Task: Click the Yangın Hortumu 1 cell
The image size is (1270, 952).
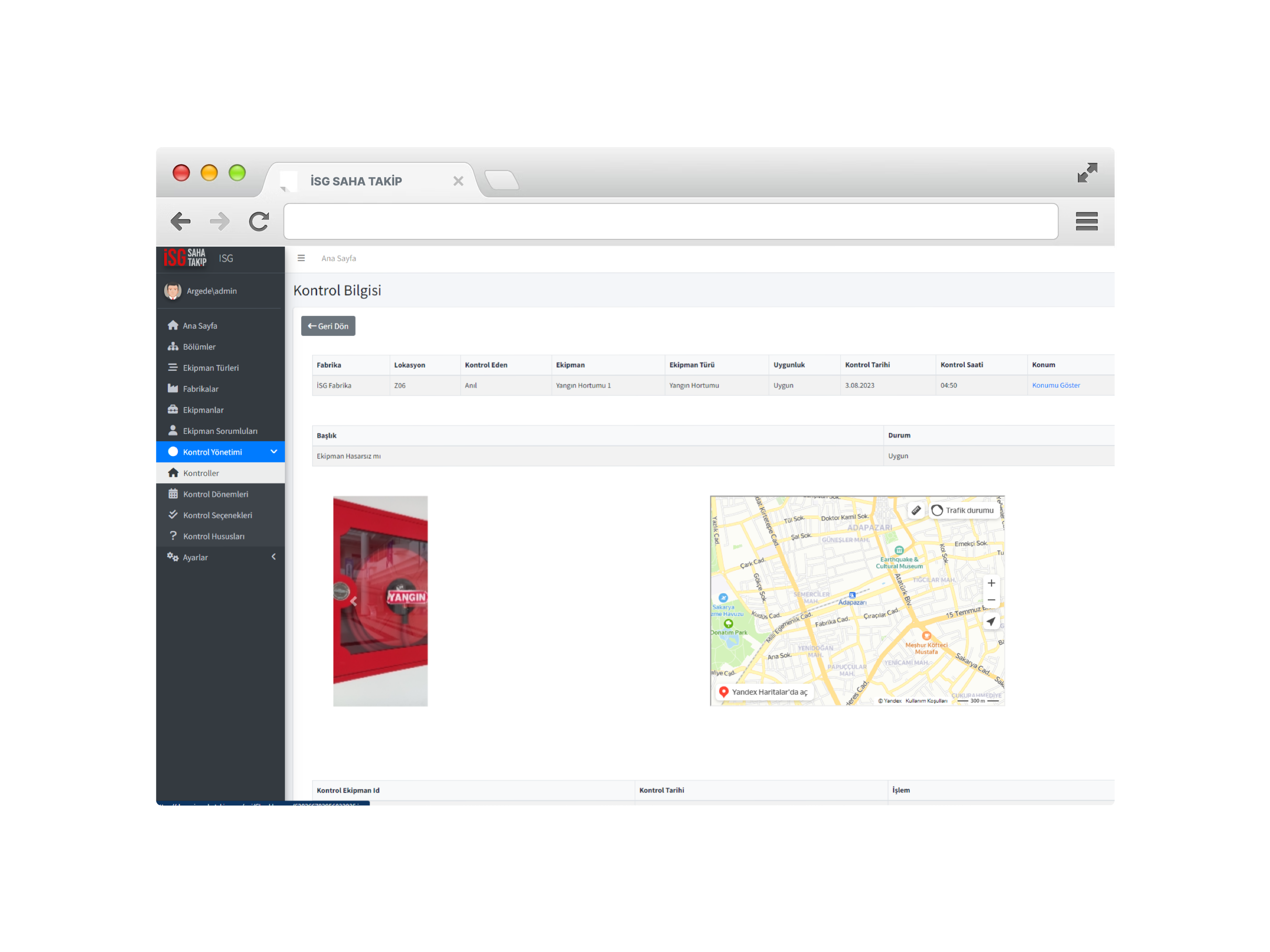Action: pos(607,386)
